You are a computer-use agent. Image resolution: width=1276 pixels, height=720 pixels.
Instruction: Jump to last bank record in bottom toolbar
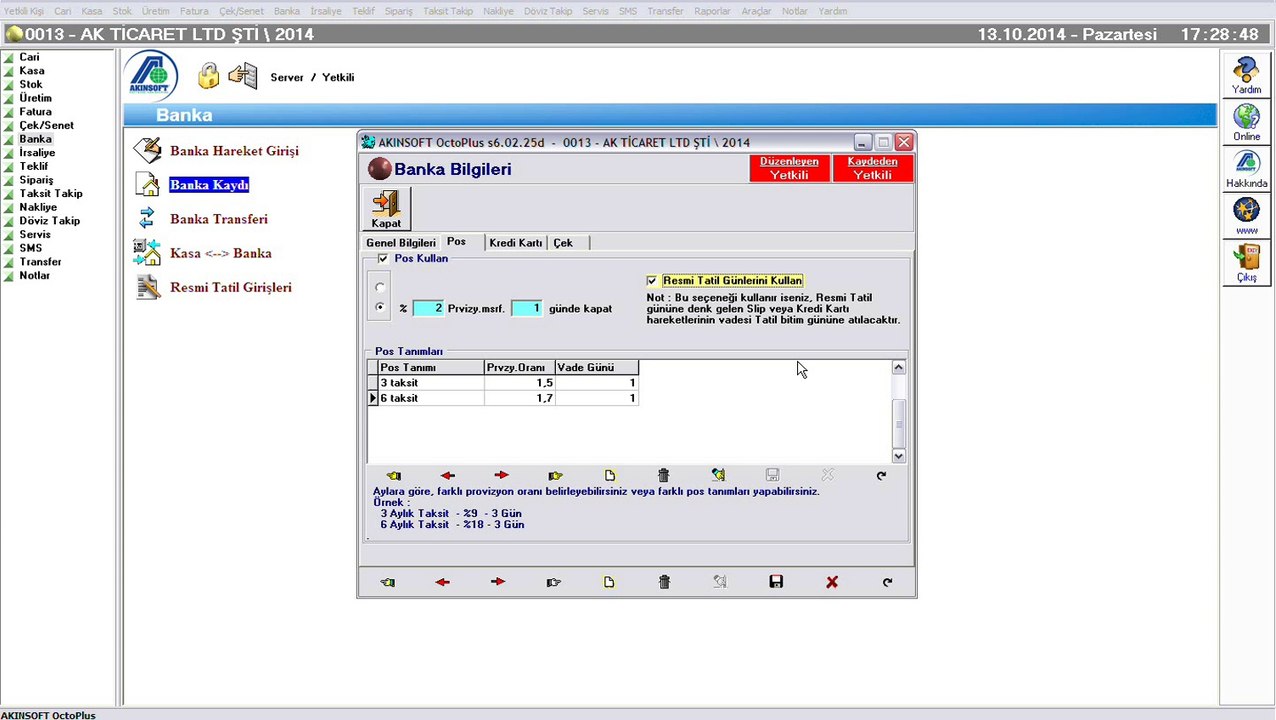pyautogui.click(x=553, y=582)
